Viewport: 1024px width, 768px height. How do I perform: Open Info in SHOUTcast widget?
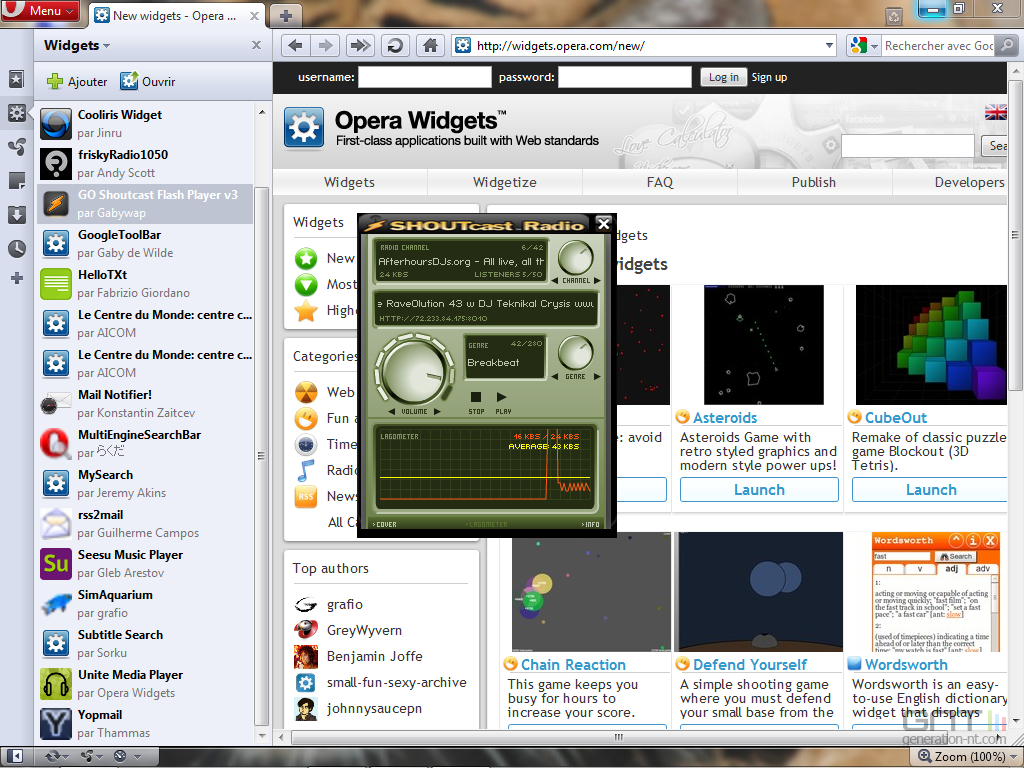coord(590,524)
